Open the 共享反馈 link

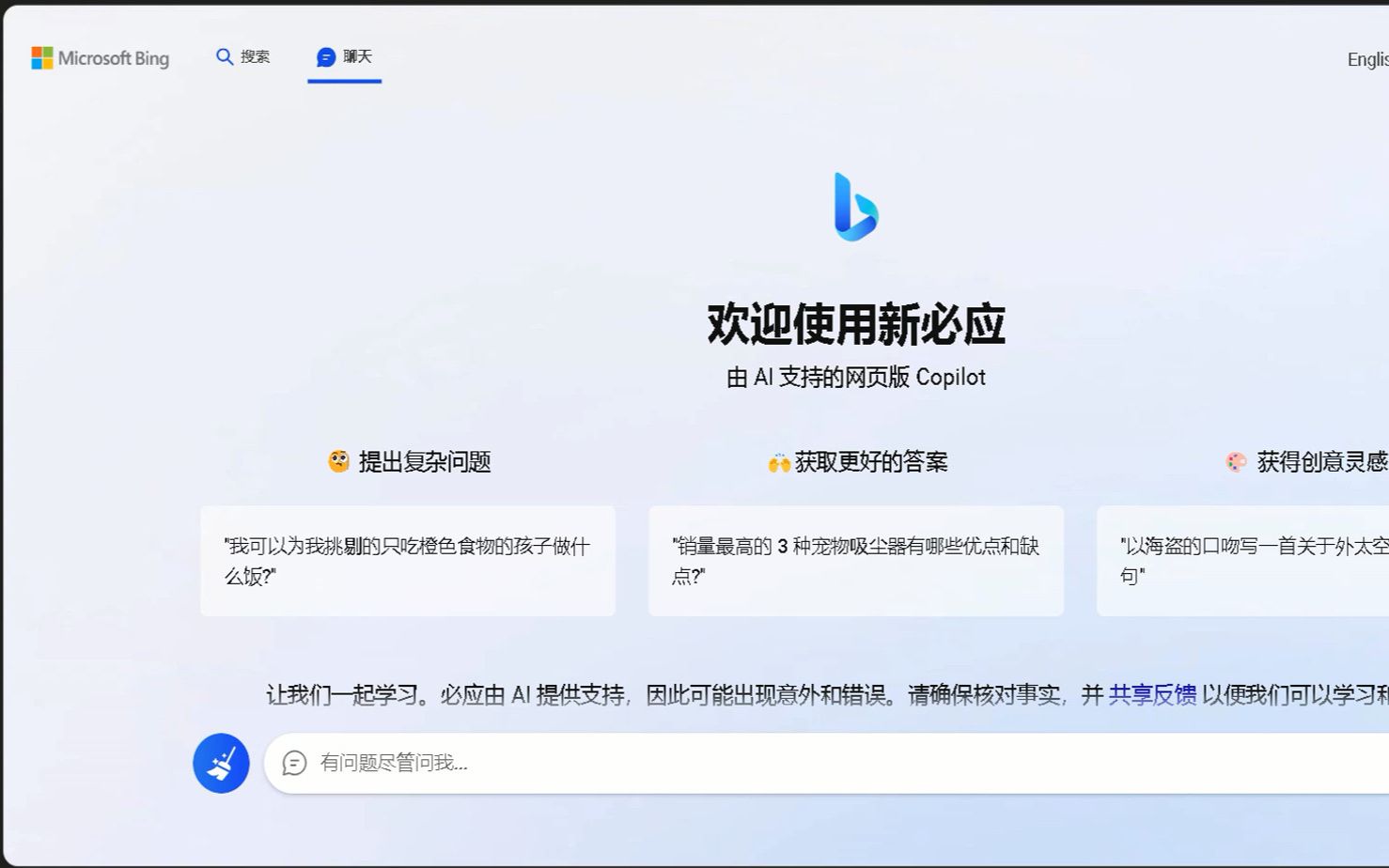point(1152,694)
